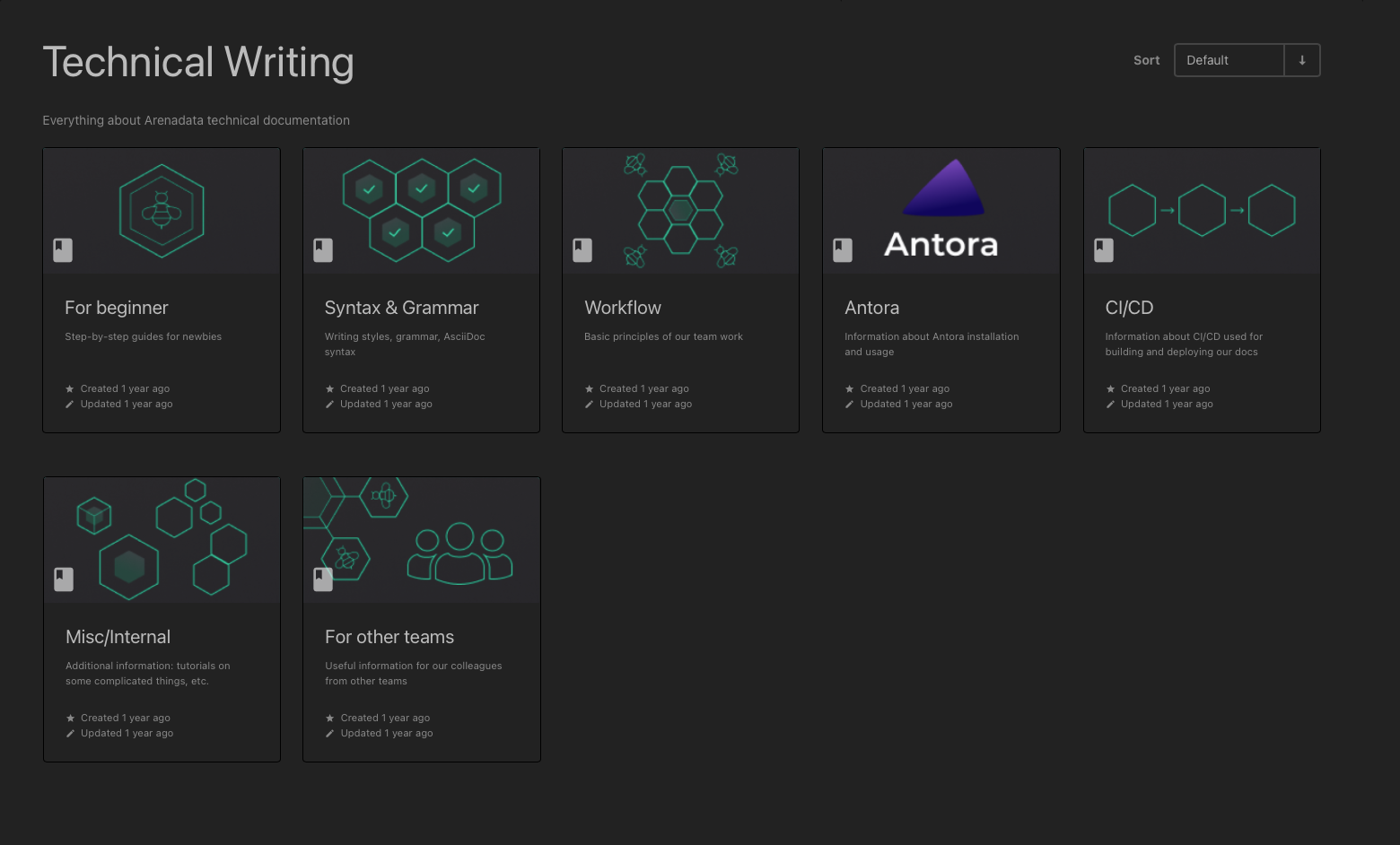The height and width of the screenshot is (845, 1400).
Task: Click 'Updated 1 year ago' on Syntax & Grammar card
Action: pyautogui.click(x=386, y=405)
